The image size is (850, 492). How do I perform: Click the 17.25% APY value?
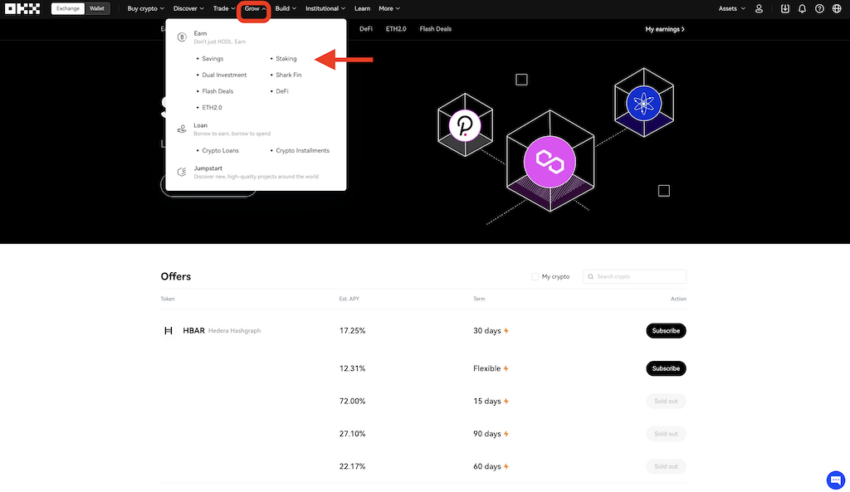pyautogui.click(x=352, y=331)
